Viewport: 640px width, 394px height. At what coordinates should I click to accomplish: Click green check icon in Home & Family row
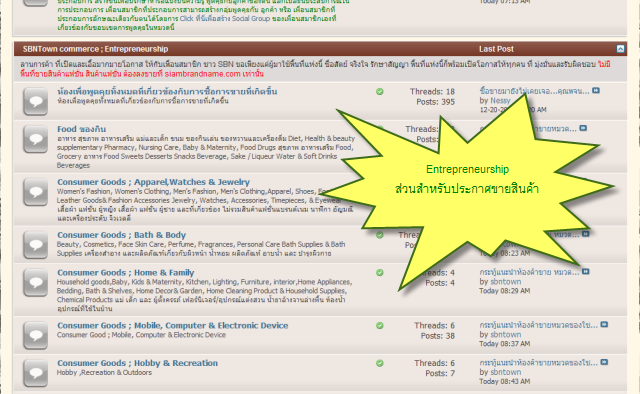[x=380, y=273]
